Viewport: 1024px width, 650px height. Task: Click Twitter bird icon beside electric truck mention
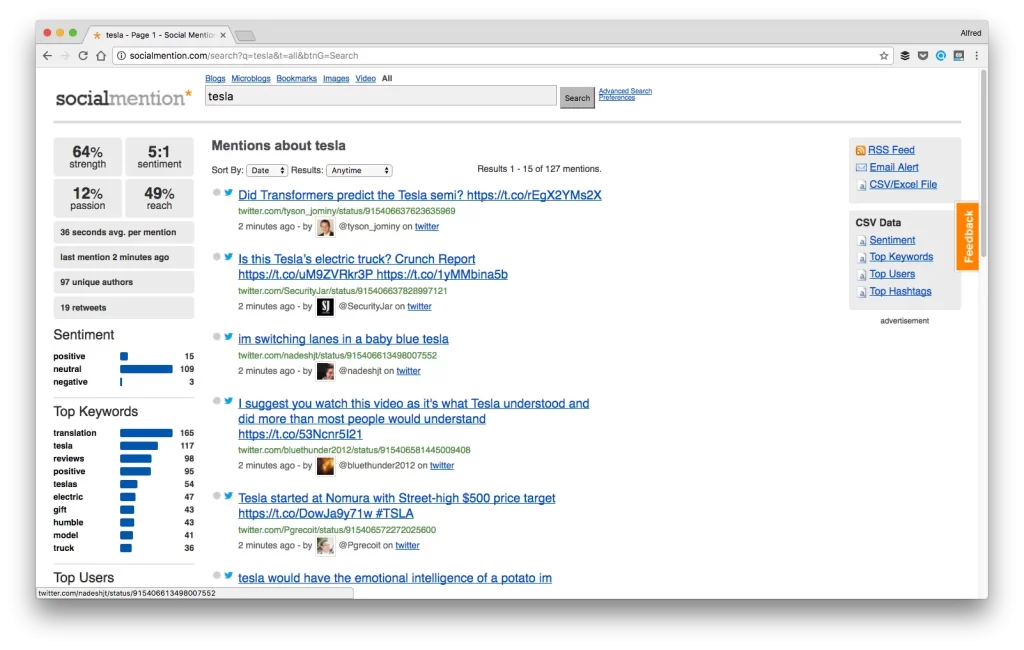[x=229, y=256]
